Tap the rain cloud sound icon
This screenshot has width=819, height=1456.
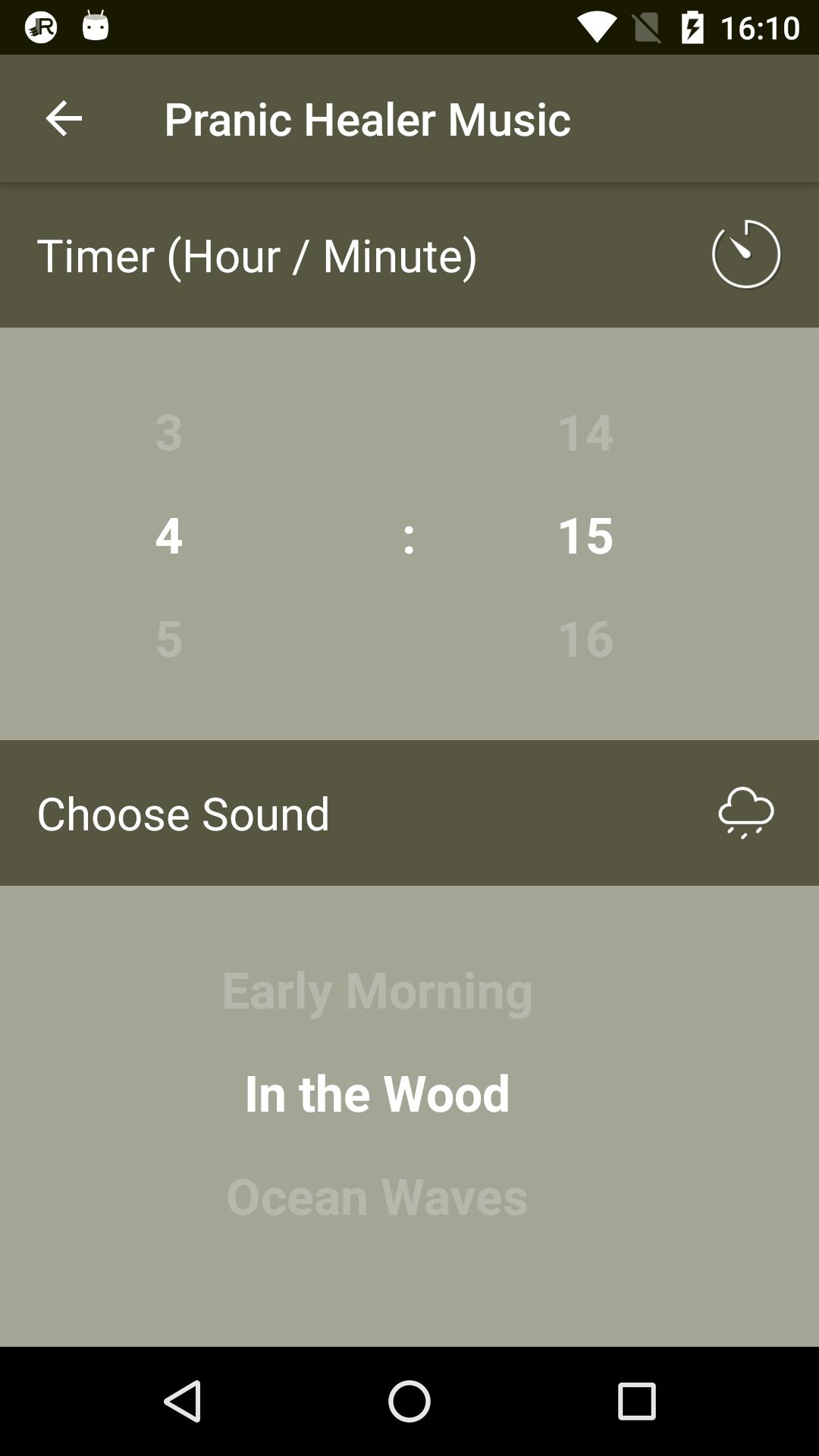(745, 813)
